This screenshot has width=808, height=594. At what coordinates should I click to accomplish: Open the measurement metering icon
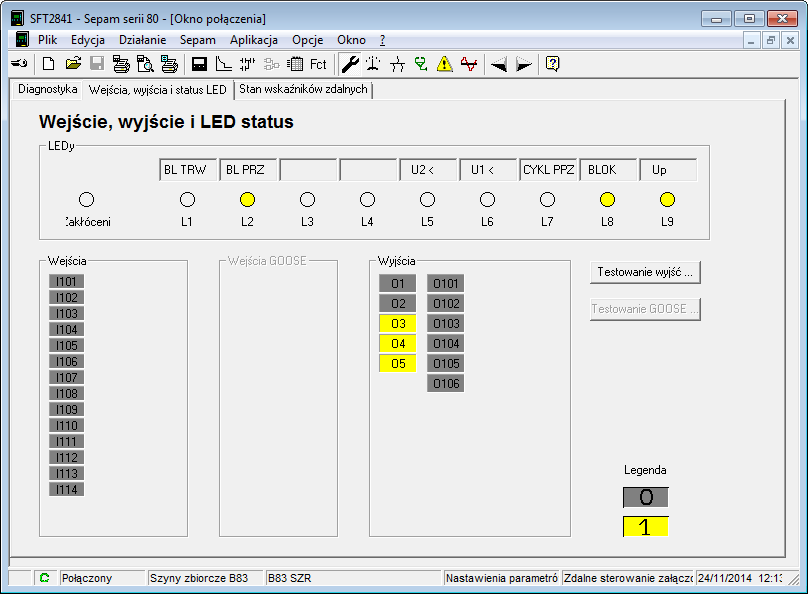click(x=373, y=64)
